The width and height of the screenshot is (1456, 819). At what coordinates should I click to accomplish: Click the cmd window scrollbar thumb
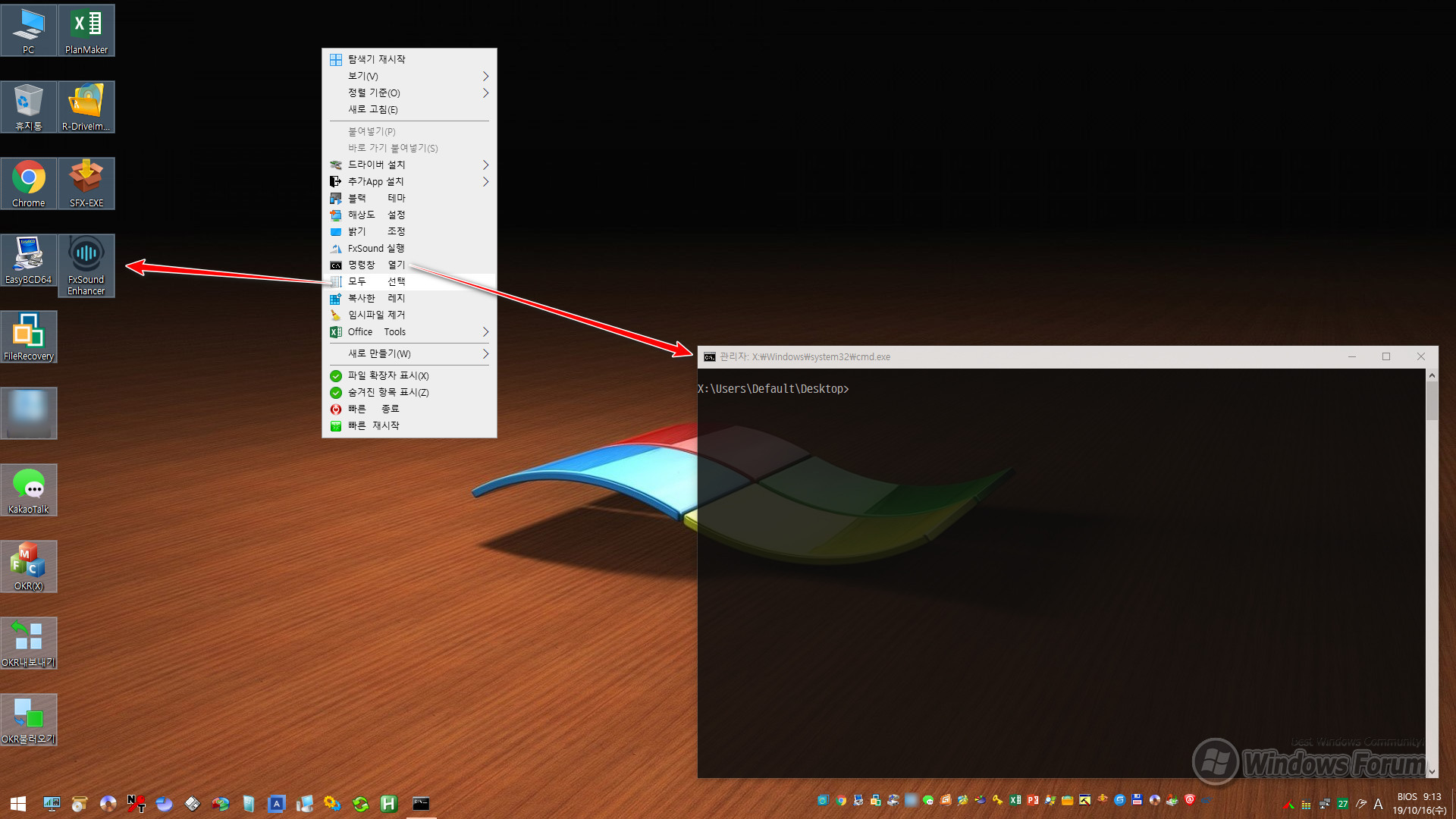click(x=1432, y=400)
